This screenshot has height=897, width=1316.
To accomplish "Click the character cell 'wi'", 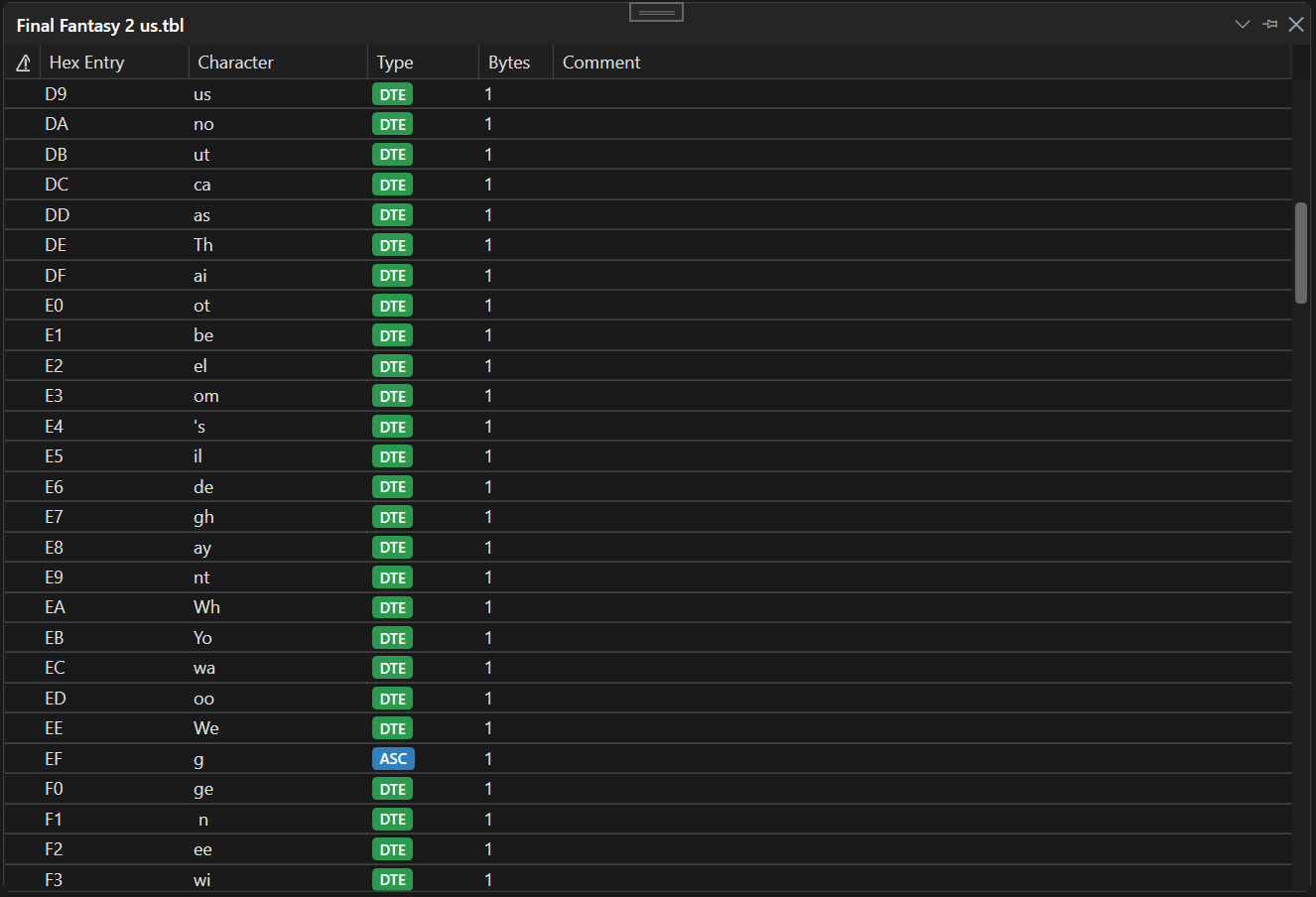I will (202, 880).
